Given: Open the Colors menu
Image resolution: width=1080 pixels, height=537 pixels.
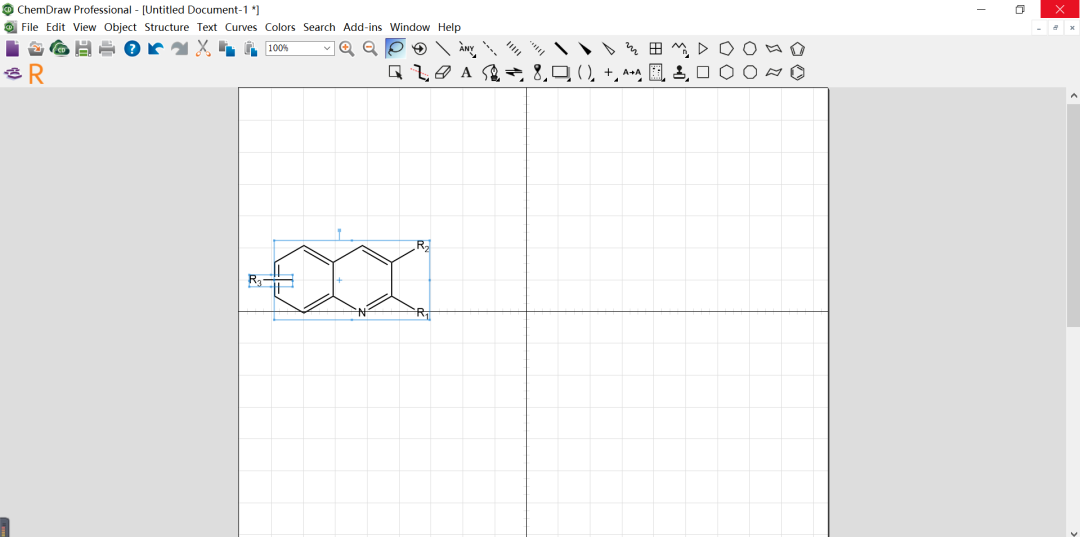Looking at the screenshot, I should coord(280,28).
